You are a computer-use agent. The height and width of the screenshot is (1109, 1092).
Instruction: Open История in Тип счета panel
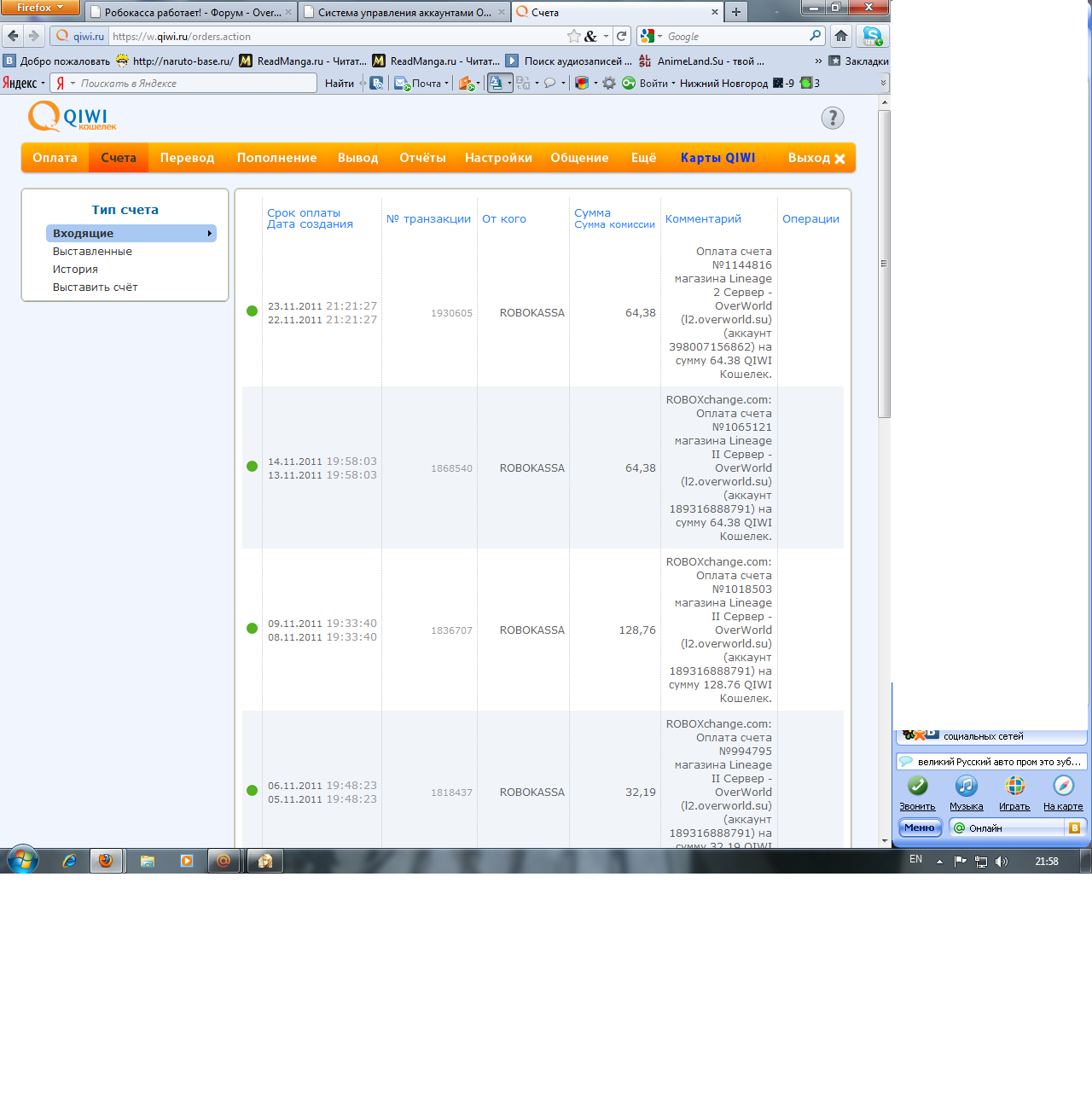(x=75, y=270)
